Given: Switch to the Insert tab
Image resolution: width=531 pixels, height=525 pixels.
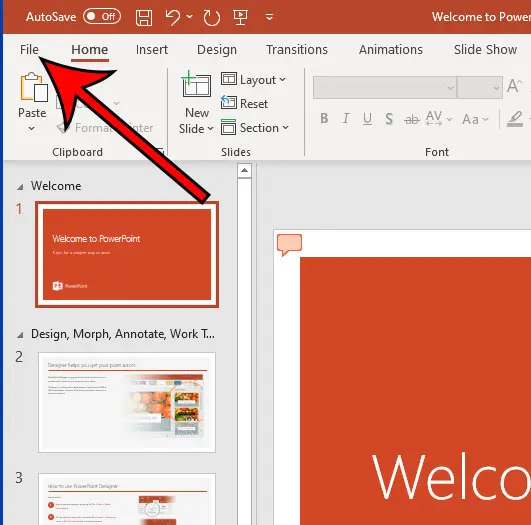Looking at the screenshot, I should tap(152, 49).
